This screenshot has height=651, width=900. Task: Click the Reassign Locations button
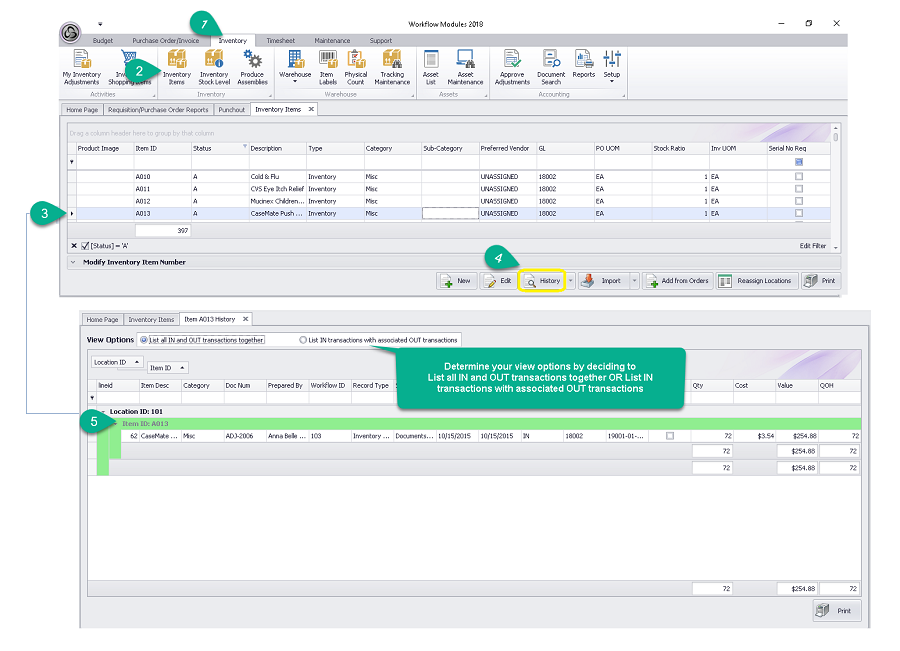(756, 281)
